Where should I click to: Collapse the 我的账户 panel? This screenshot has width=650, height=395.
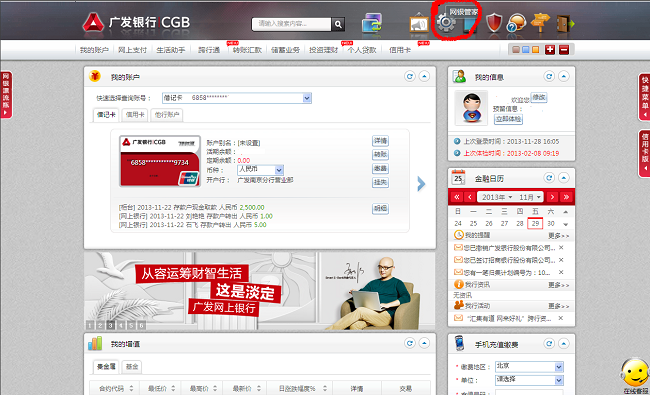(x=424, y=76)
